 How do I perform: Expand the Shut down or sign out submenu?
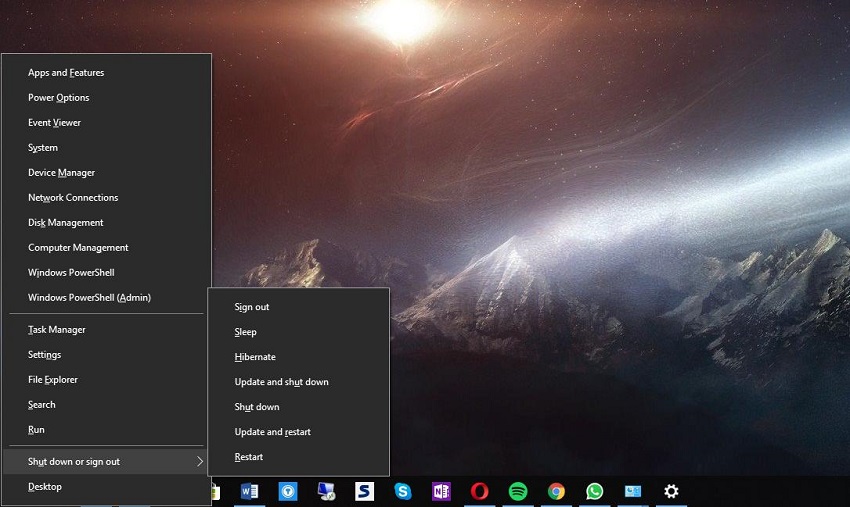coord(108,462)
